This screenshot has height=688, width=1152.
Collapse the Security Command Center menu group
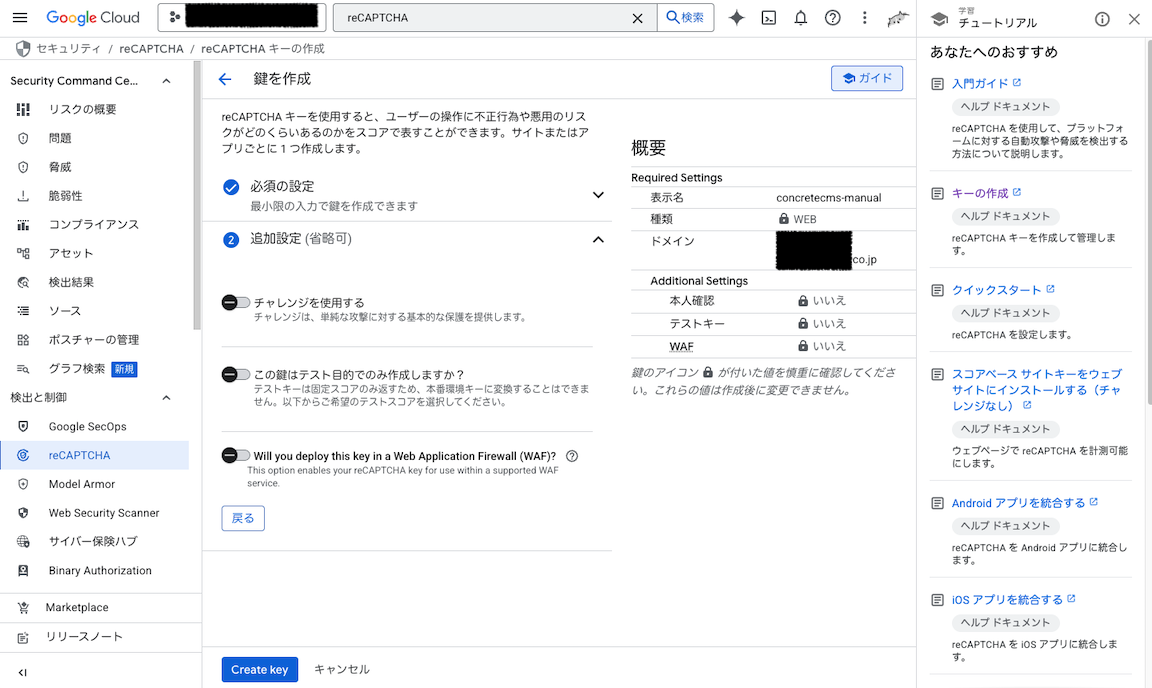[166, 80]
